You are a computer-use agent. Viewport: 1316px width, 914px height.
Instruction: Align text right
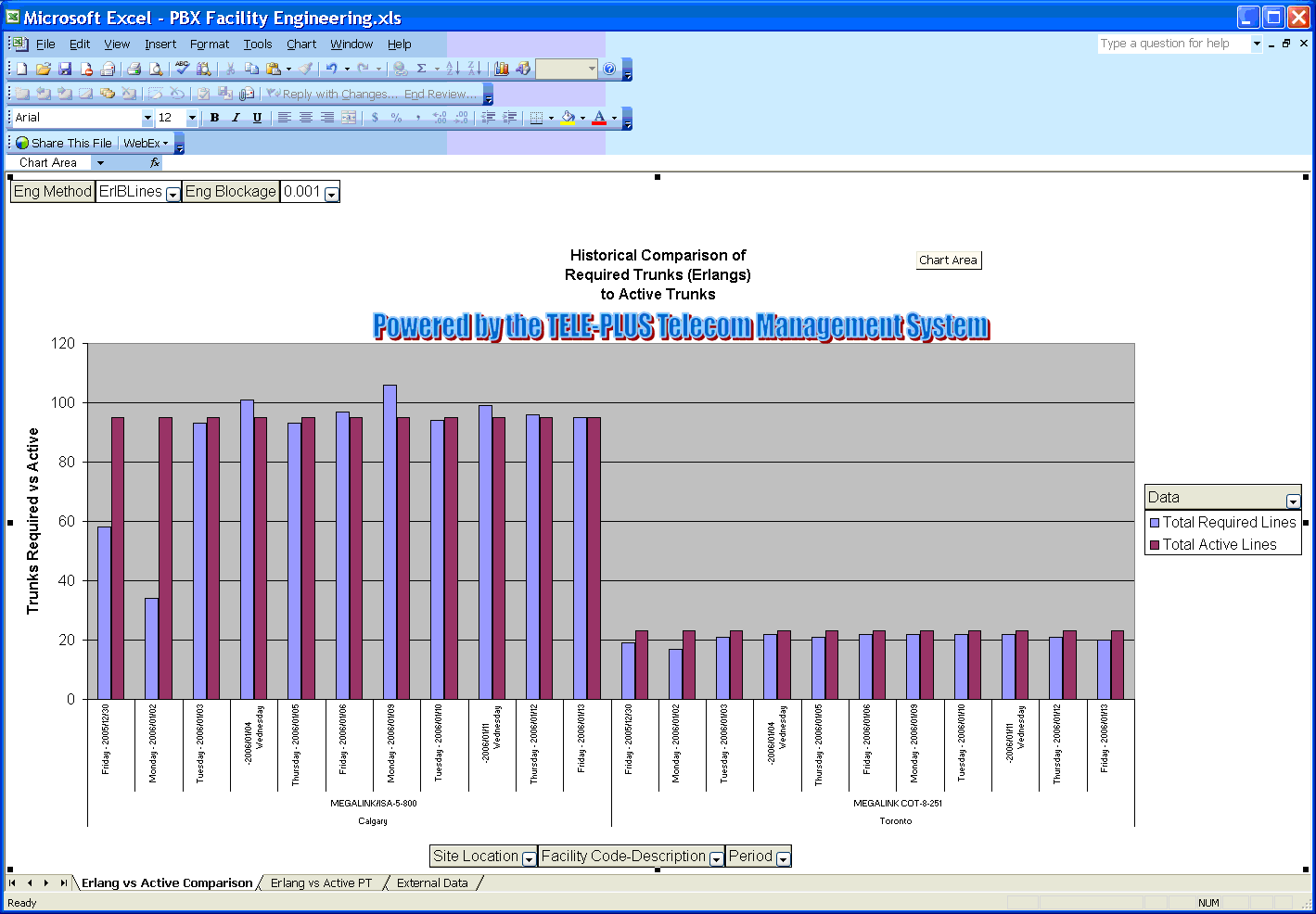pos(326,118)
